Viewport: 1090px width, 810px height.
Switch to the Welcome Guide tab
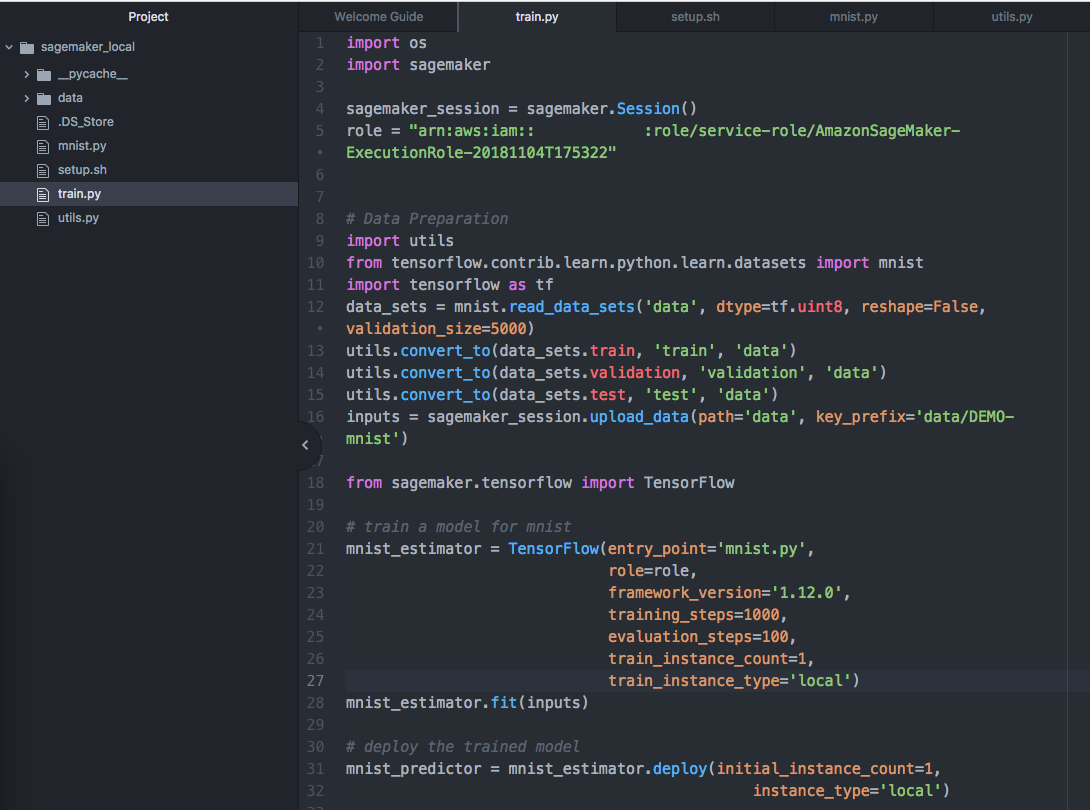pos(378,17)
